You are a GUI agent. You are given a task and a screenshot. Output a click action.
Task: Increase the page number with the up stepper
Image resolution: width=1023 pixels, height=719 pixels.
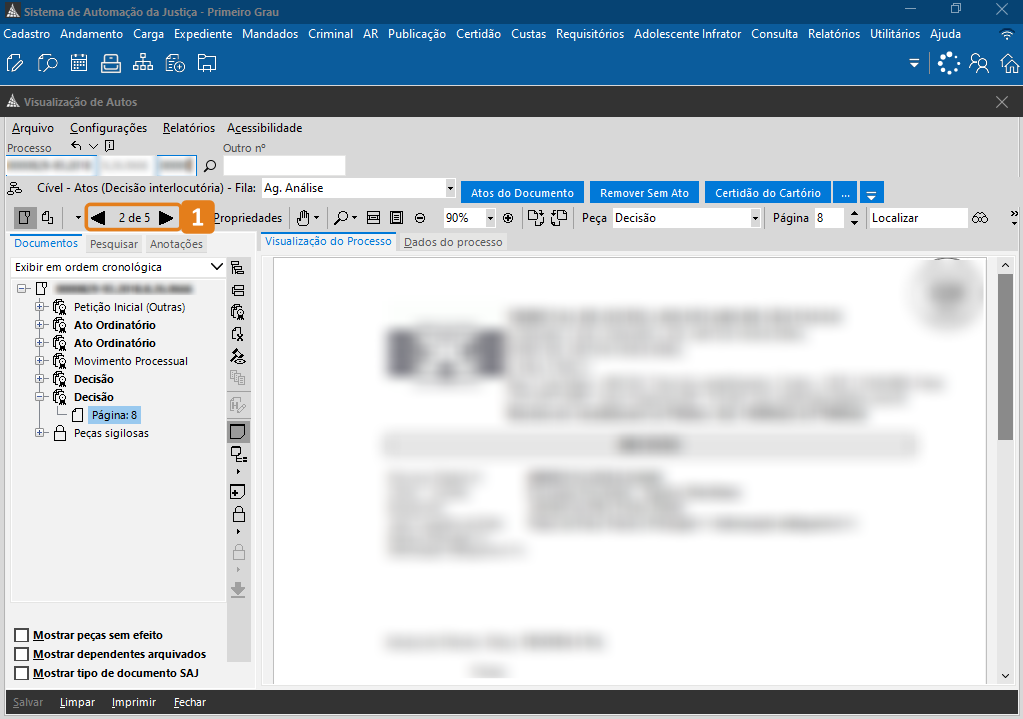pos(854,213)
